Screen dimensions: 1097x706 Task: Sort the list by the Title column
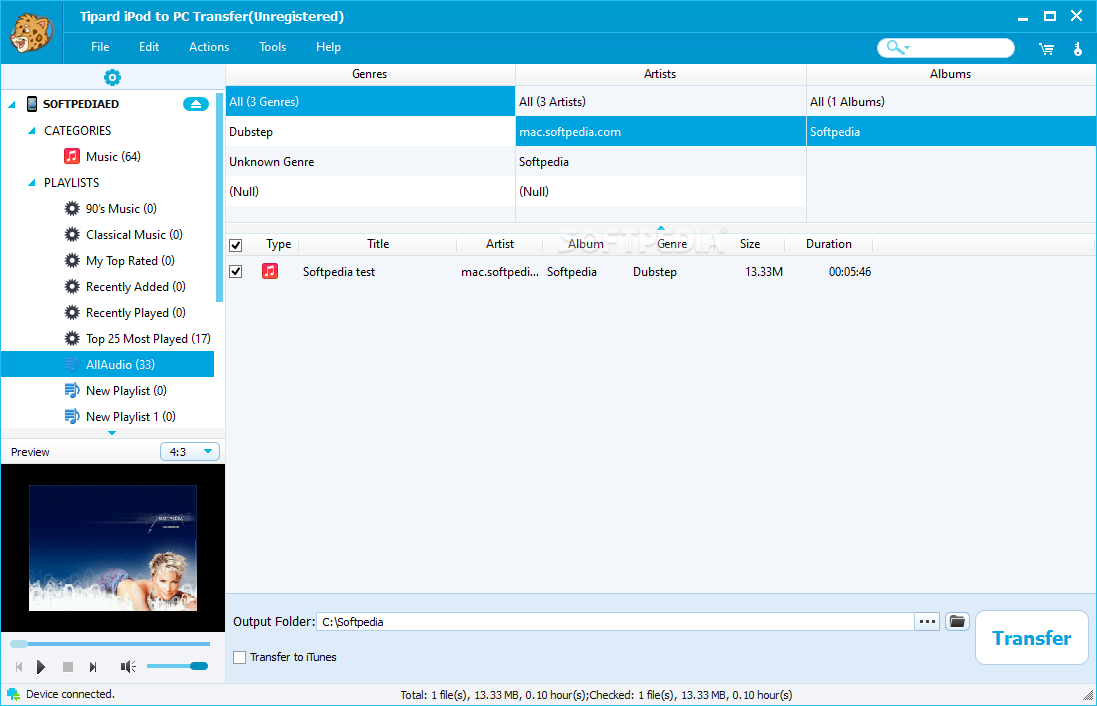click(x=378, y=244)
